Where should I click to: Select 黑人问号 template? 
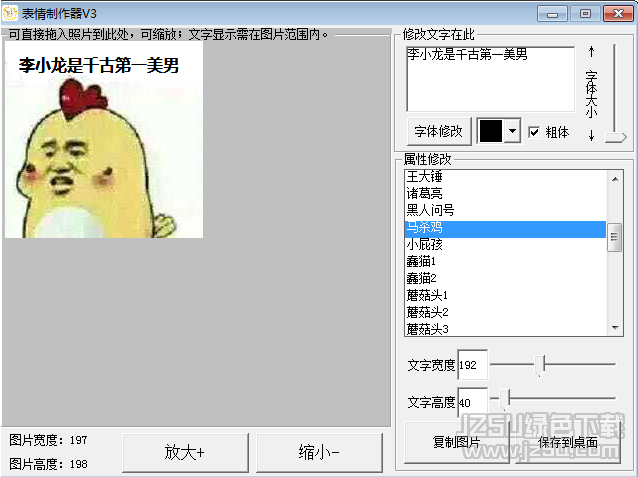click(505, 210)
